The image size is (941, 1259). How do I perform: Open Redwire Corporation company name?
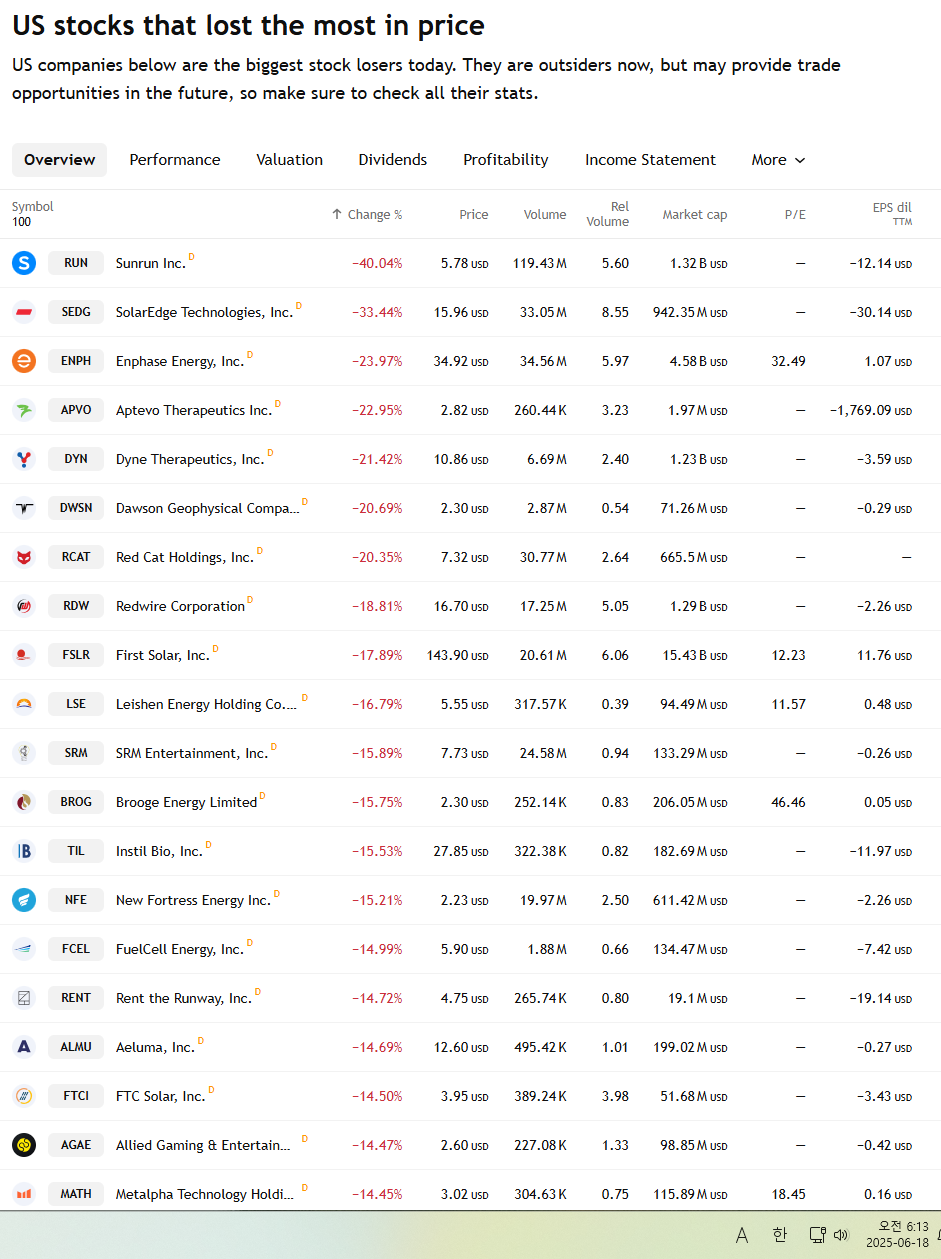(180, 607)
